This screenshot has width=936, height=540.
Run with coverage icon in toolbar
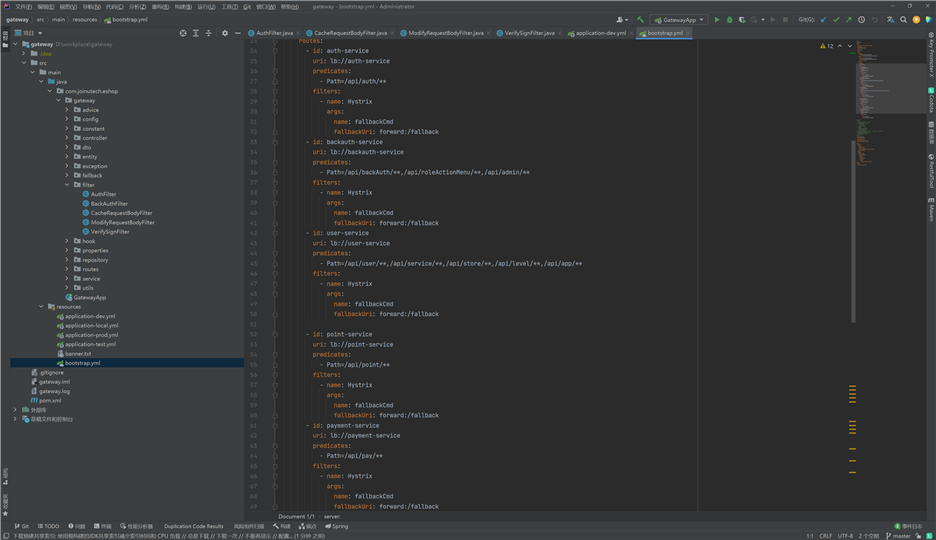(742, 20)
